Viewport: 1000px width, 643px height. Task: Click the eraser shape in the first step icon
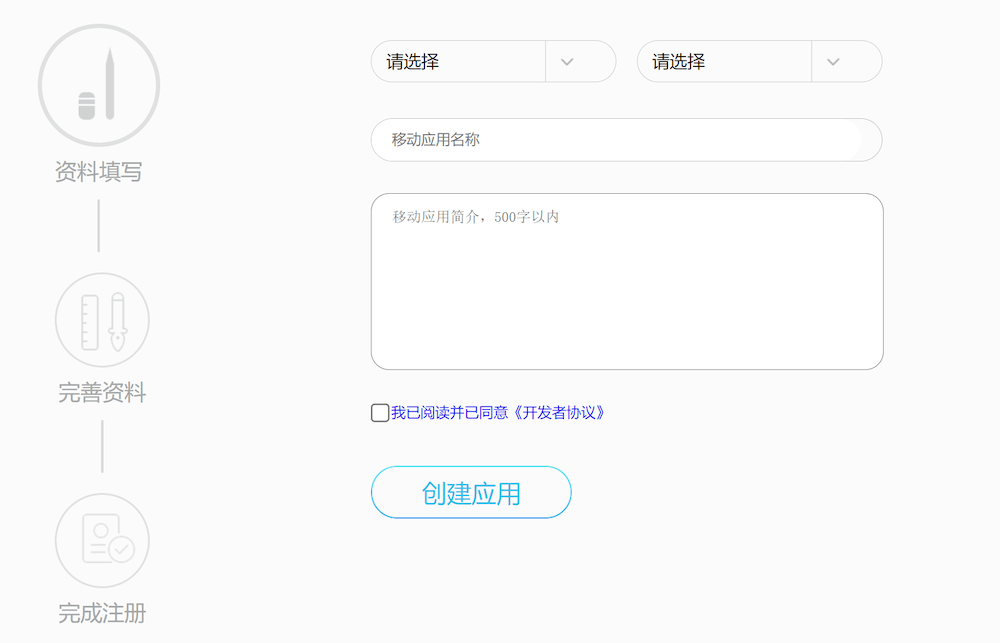[x=87, y=105]
